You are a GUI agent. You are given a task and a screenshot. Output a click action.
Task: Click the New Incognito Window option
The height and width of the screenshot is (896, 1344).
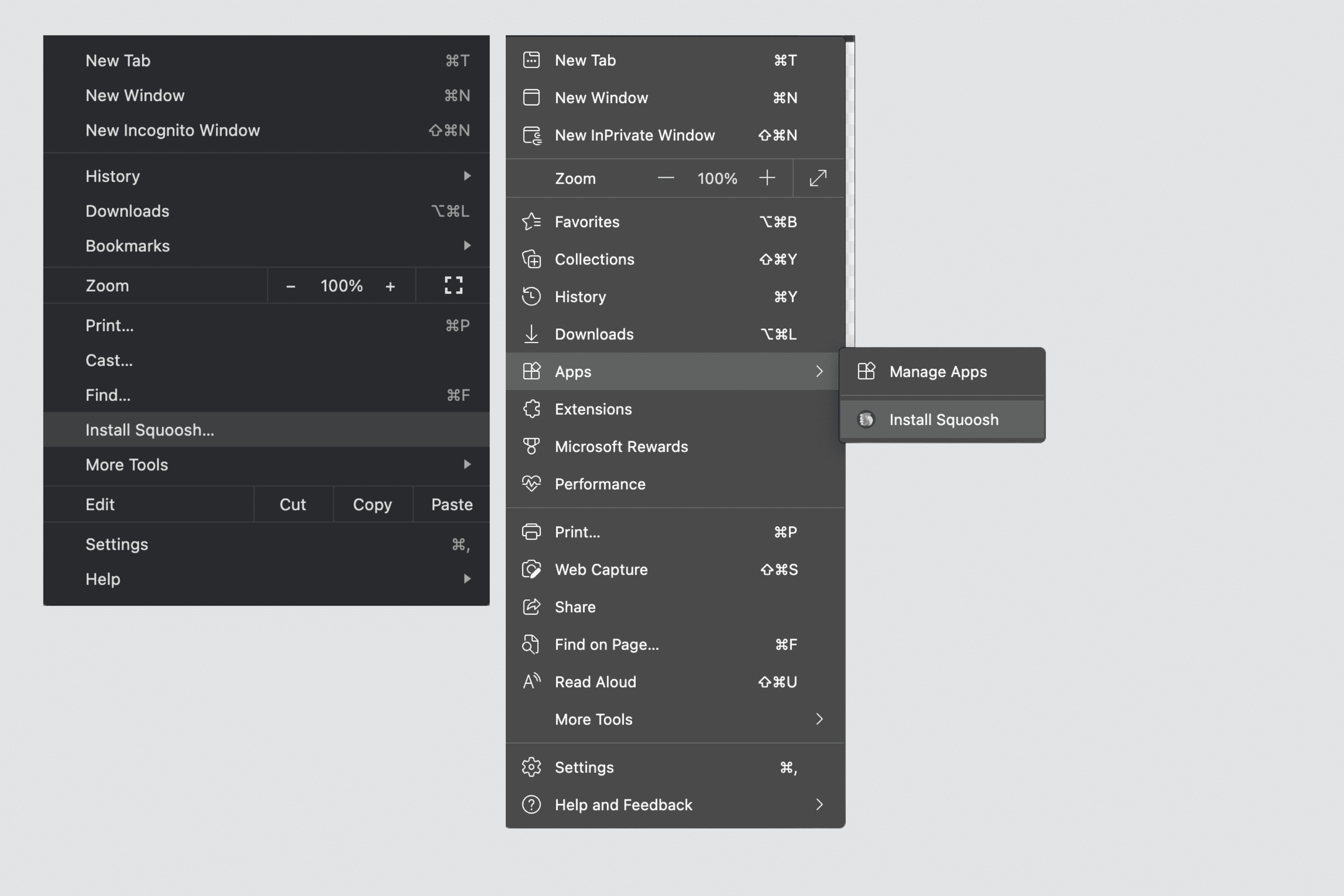coord(172,130)
